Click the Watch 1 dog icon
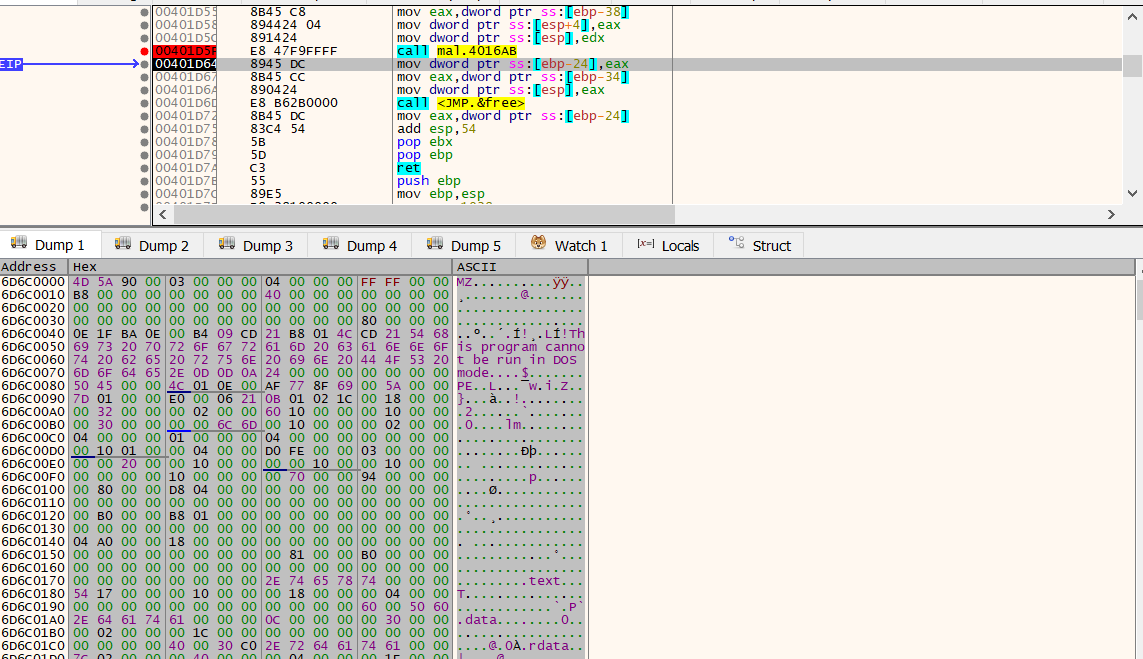The image size is (1143, 659). coord(539,244)
